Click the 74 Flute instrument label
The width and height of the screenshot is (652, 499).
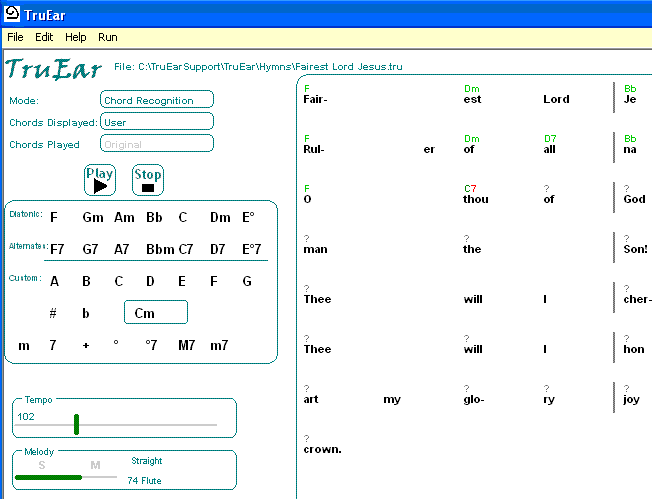pos(144,481)
